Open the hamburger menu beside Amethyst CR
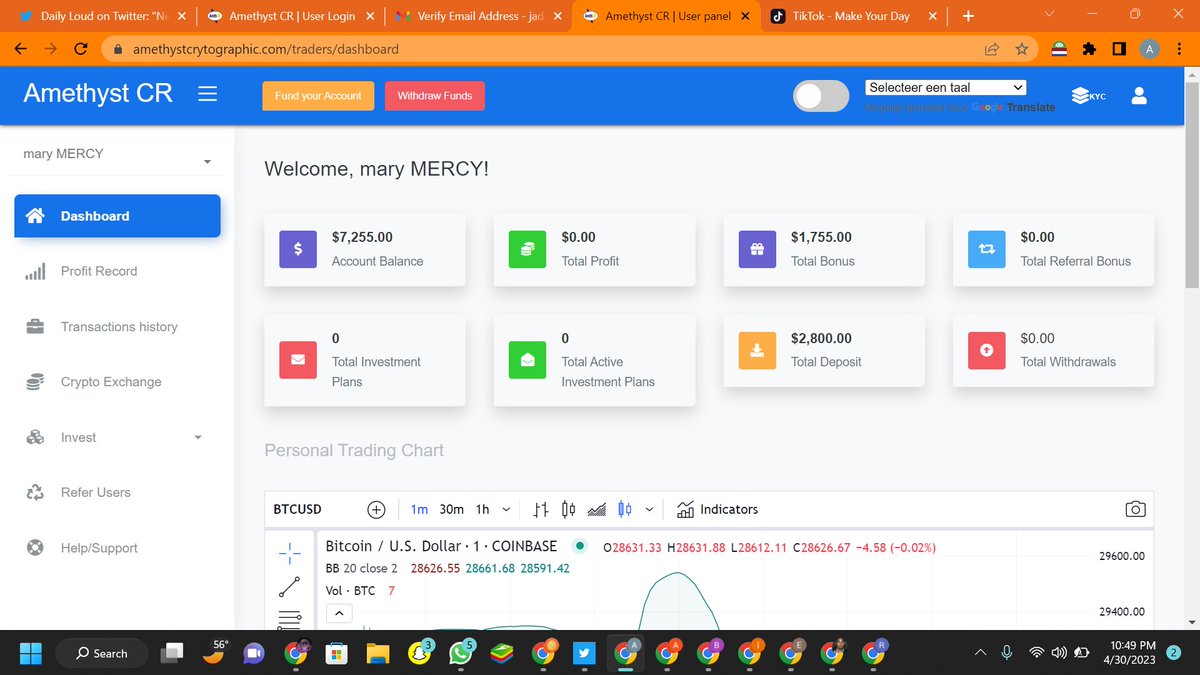 click(x=208, y=94)
